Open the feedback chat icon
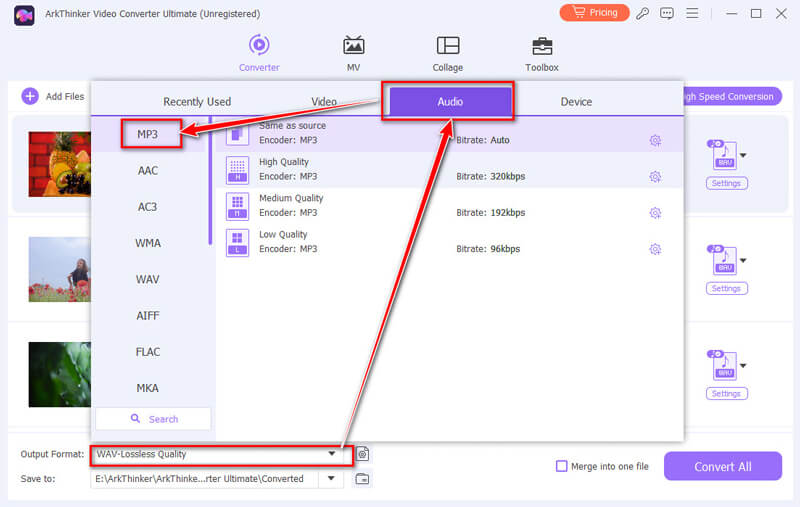800x507 pixels. [666, 14]
